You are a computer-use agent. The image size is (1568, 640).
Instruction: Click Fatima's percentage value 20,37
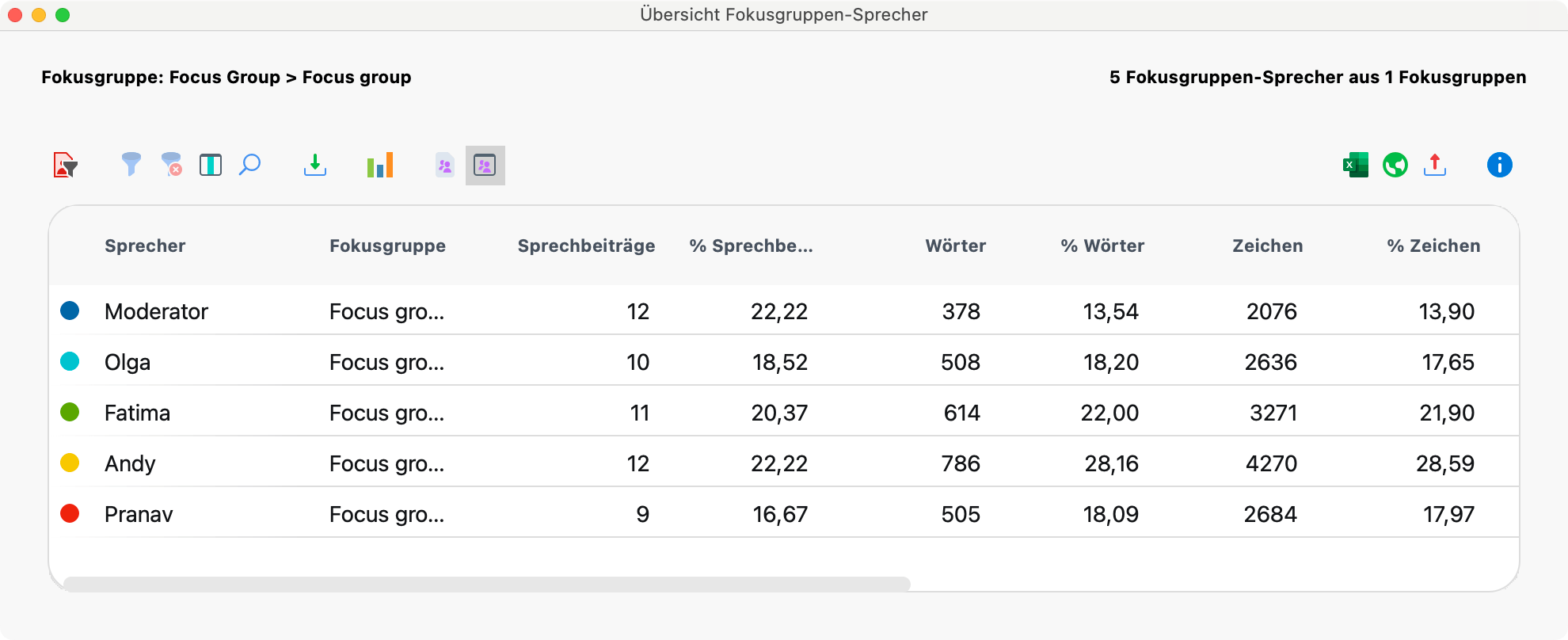coord(779,413)
